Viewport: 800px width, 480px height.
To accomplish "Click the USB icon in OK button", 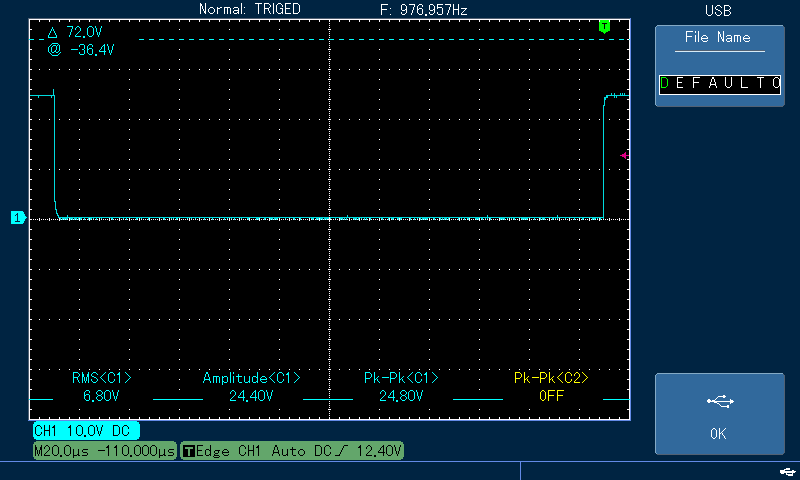I will [x=720, y=401].
